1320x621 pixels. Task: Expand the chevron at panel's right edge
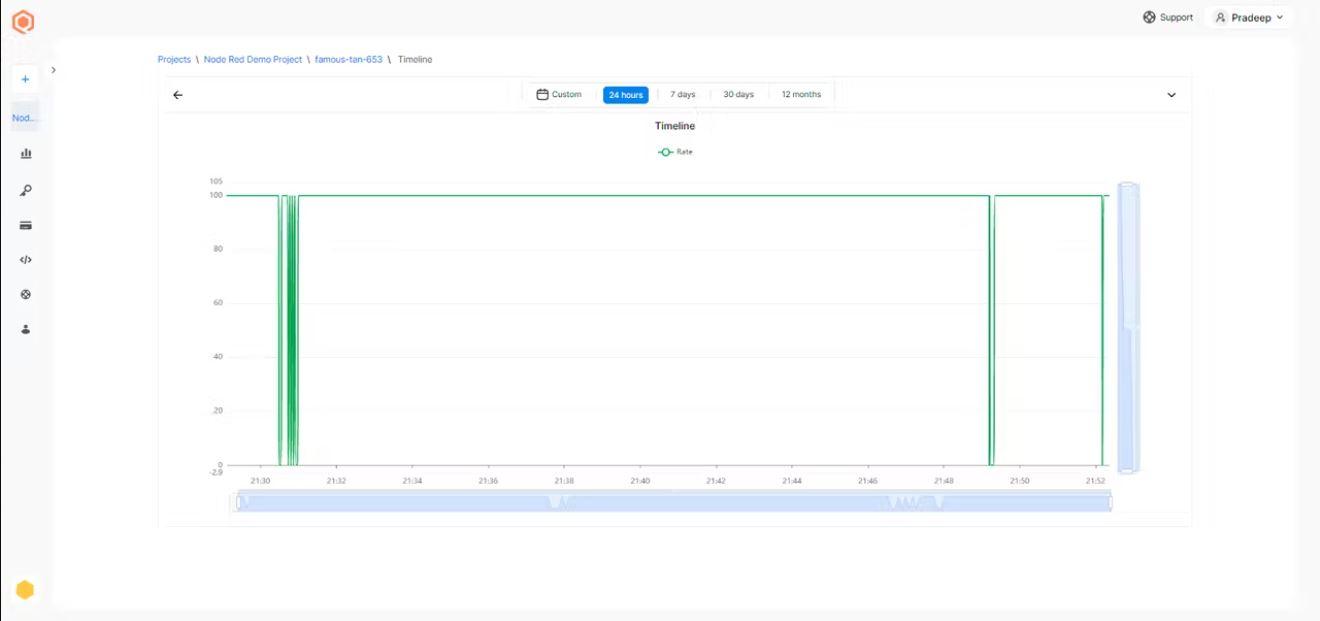click(1171, 95)
